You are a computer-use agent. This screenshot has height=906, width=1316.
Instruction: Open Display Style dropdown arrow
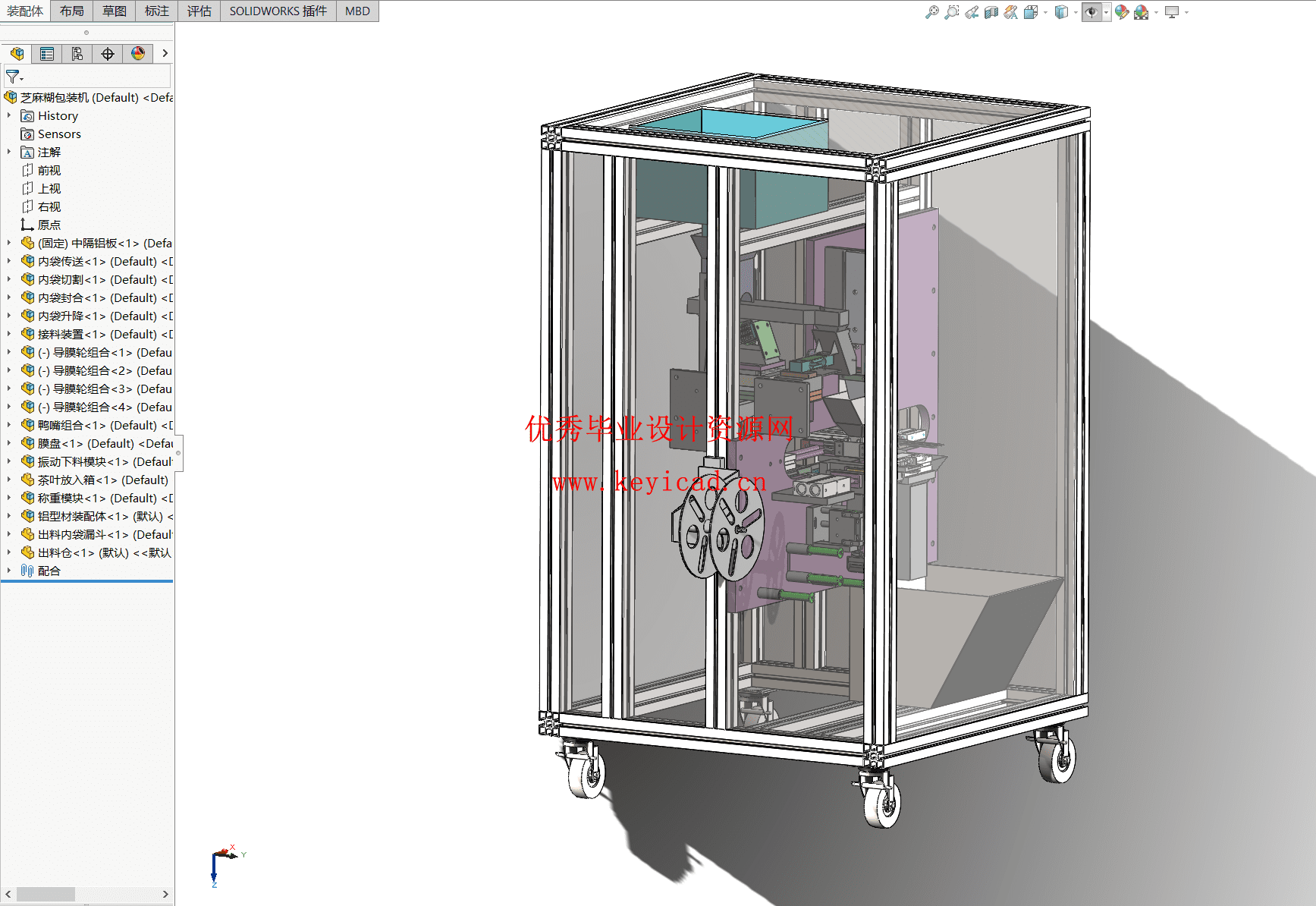click(1076, 12)
